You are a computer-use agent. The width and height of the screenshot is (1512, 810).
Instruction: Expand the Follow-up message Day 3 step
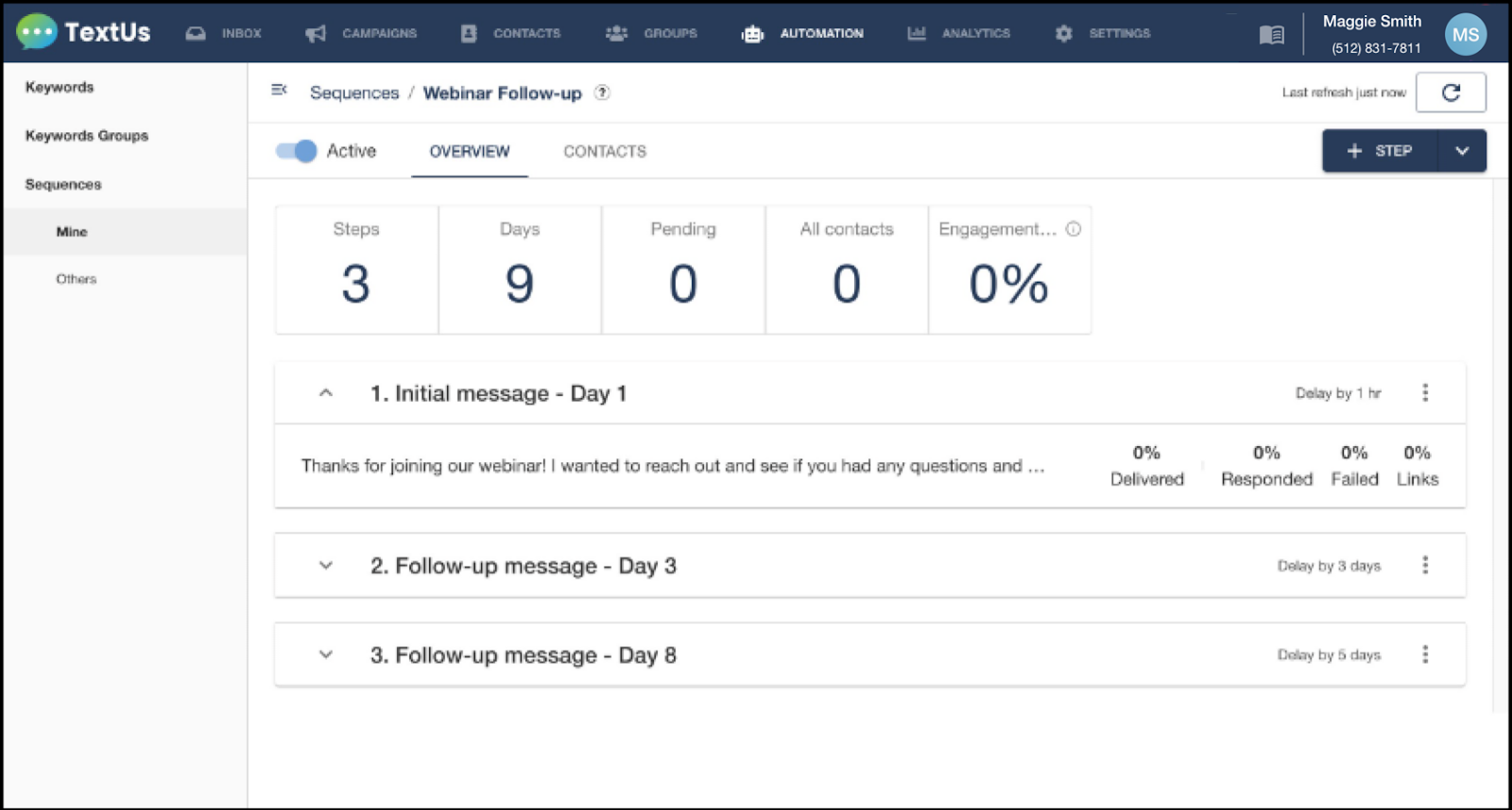[x=326, y=565]
